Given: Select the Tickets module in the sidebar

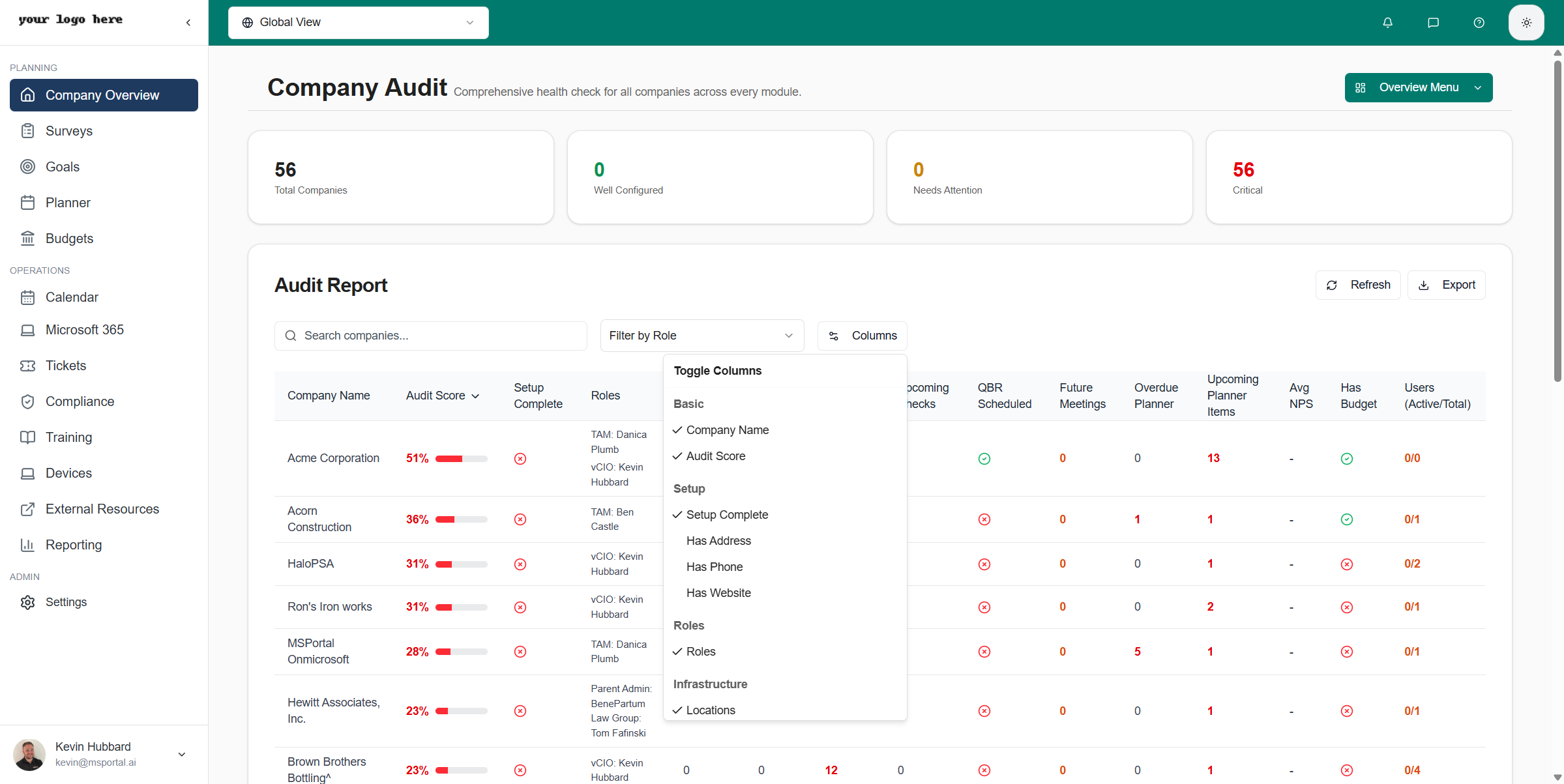Looking at the screenshot, I should tap(66, 365).
